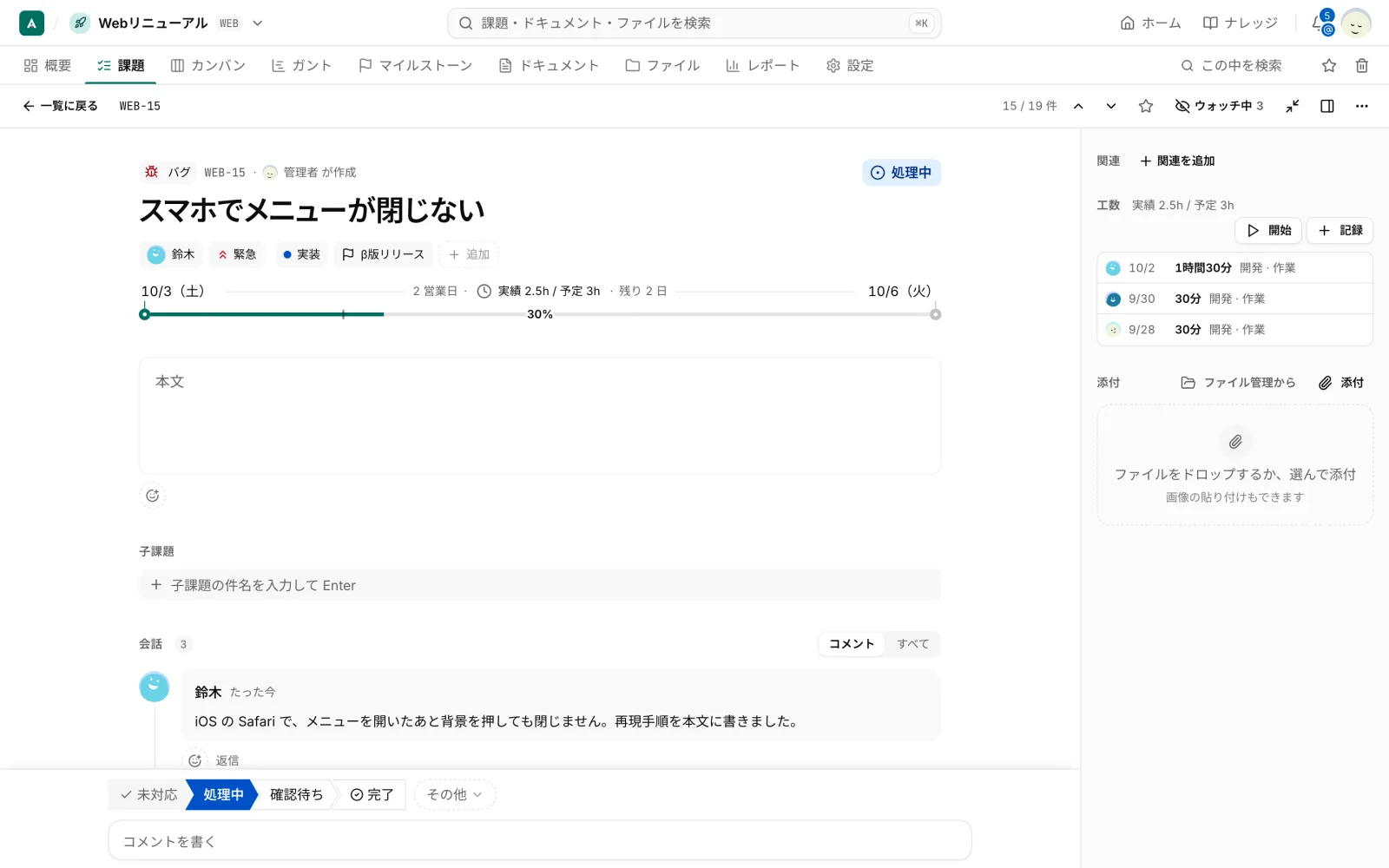Open the notification bell icon
1389x868 pixels.
pyautogui.click(x=1320, y=23)
